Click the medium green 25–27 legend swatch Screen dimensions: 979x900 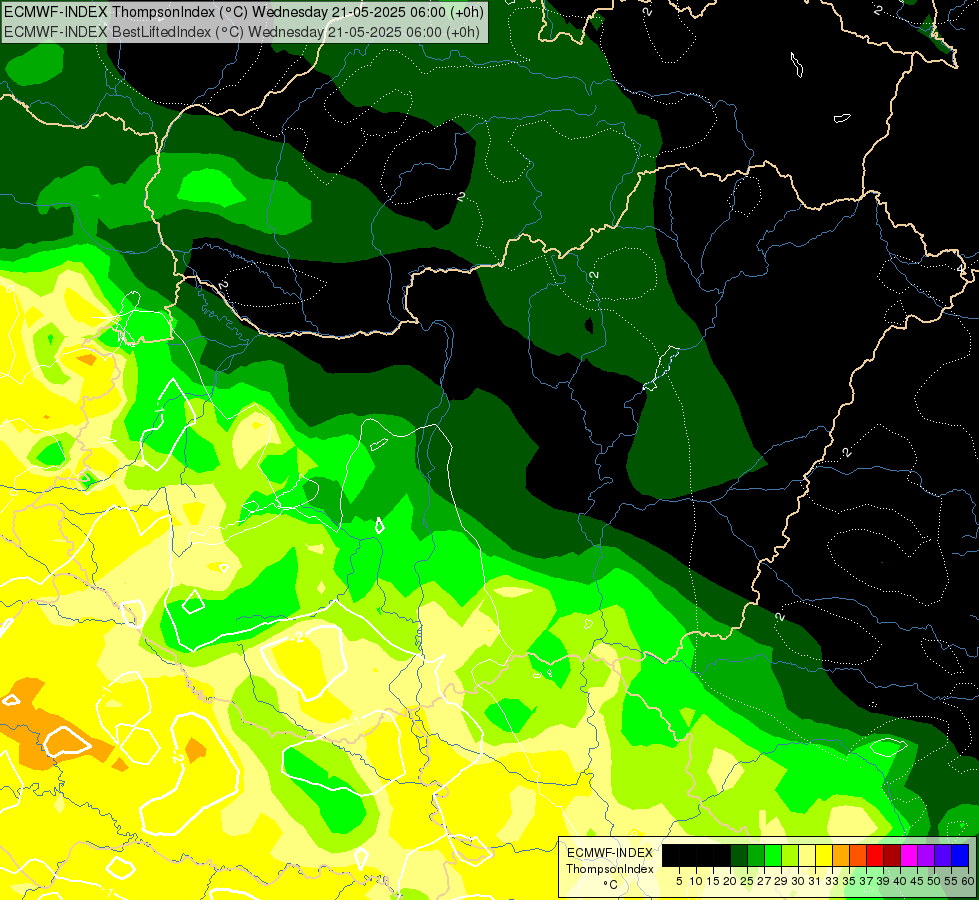pyautogui.click(x=756, y=855)
